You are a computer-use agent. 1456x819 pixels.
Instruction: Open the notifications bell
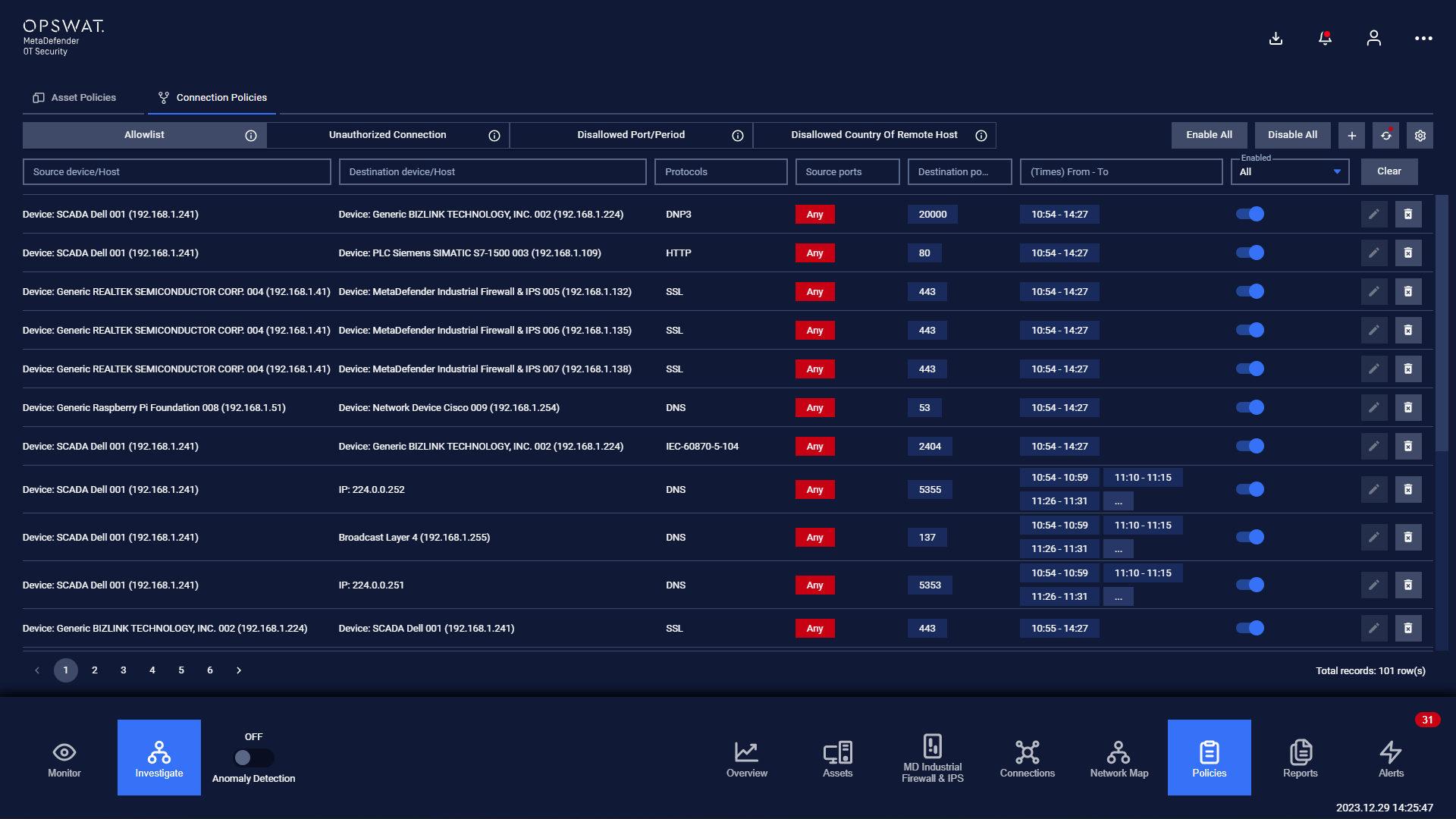point(1325,38)
